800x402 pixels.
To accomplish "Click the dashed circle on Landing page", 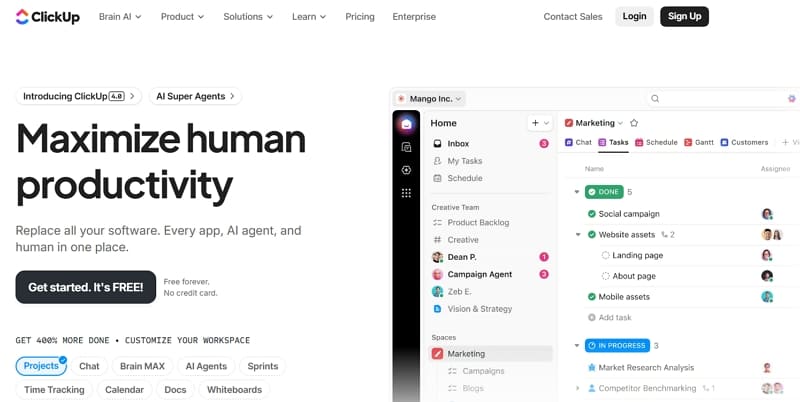I will (605, 255).
